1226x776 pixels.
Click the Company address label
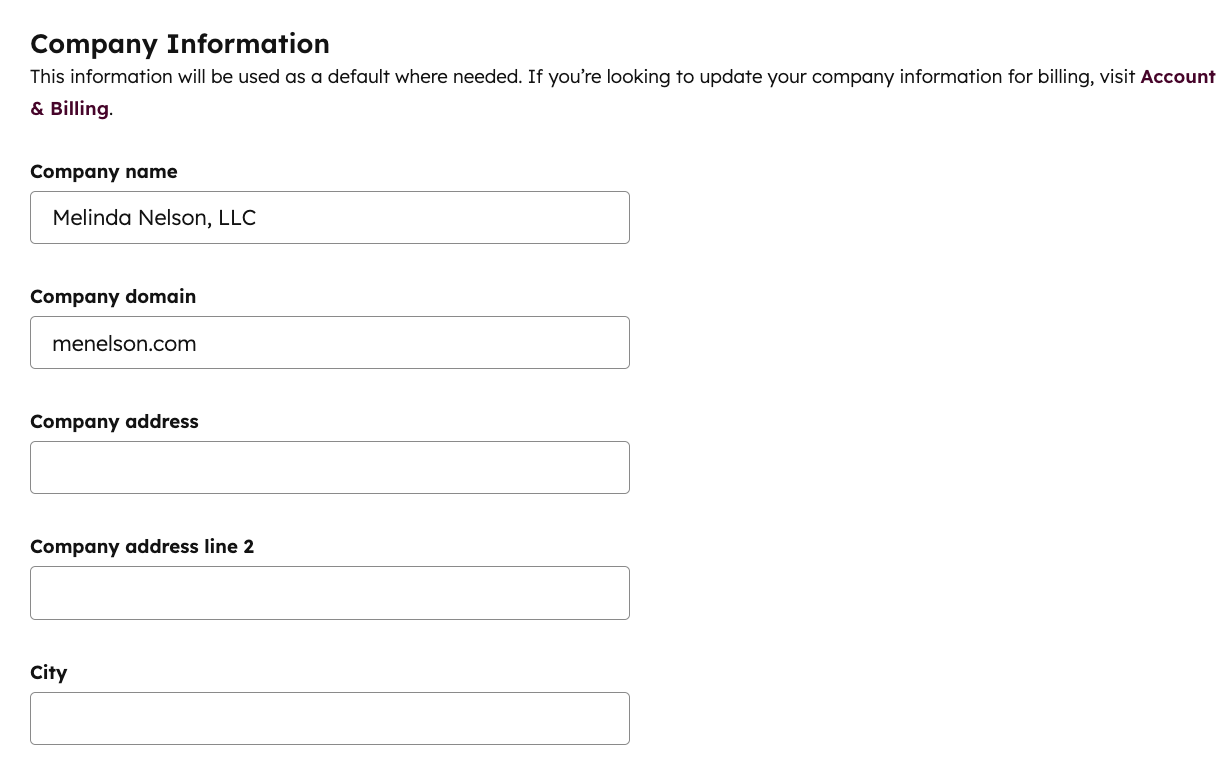point(114,421)
